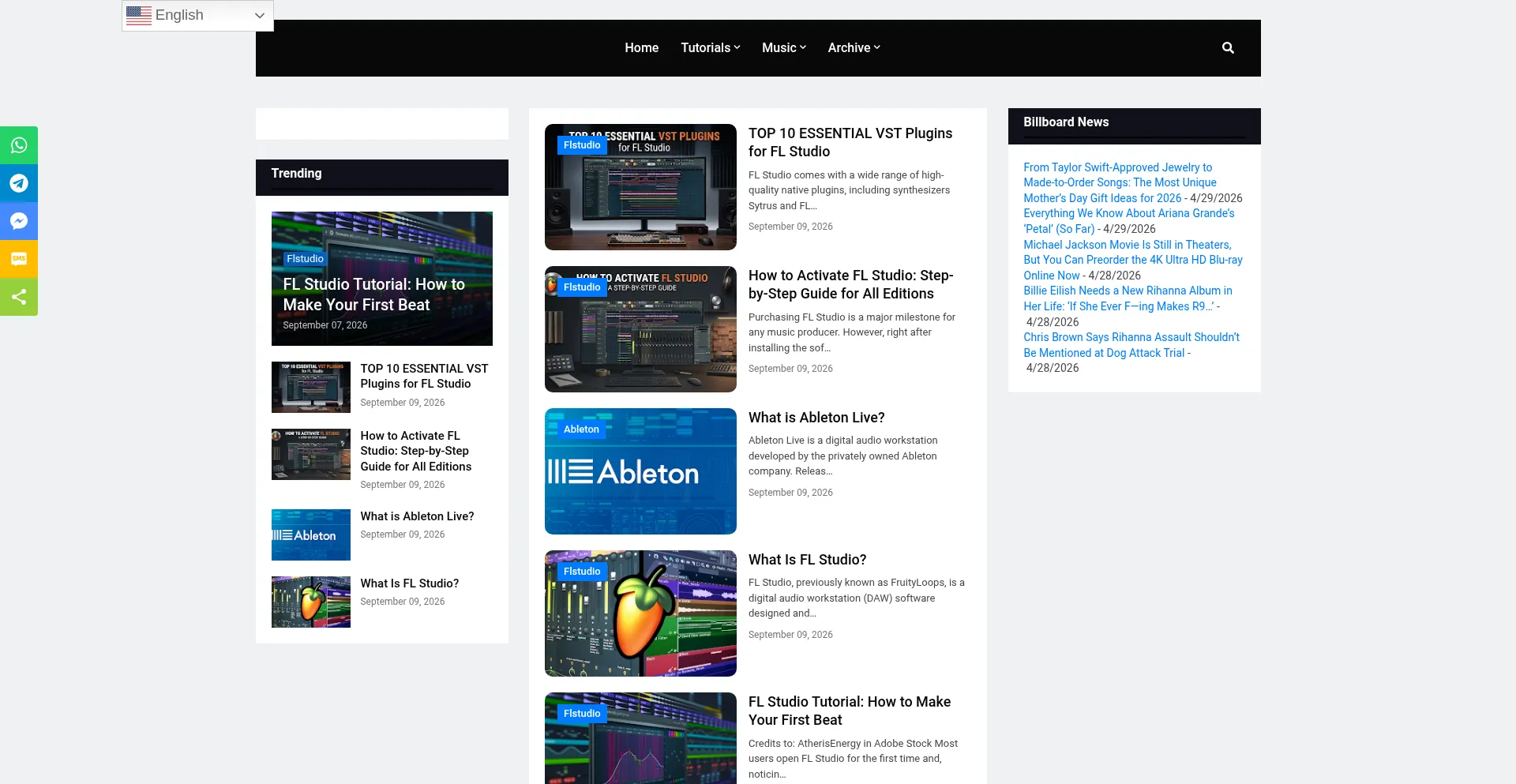This screenshot has width=1516, height=784.
Task: Expand the Music menu
Action: (x=784, y=48)
